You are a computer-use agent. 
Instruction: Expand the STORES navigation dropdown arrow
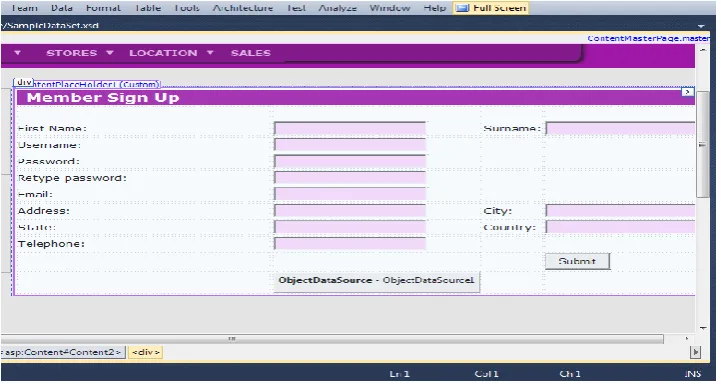coord(110,53)
